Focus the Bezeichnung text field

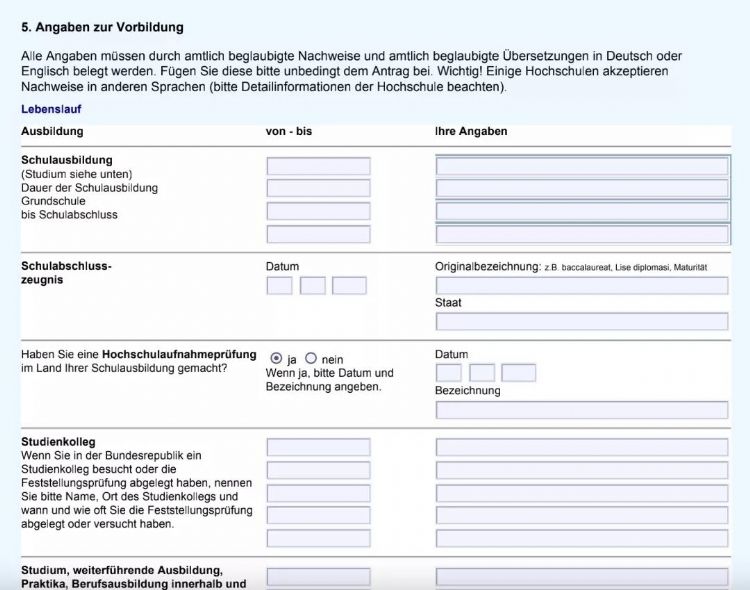(582, 410)
